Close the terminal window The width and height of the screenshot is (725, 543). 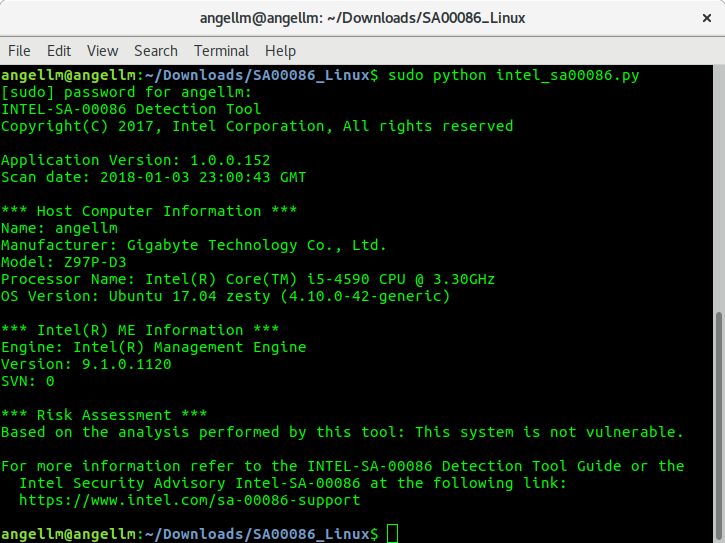click(x=707, y=18)
